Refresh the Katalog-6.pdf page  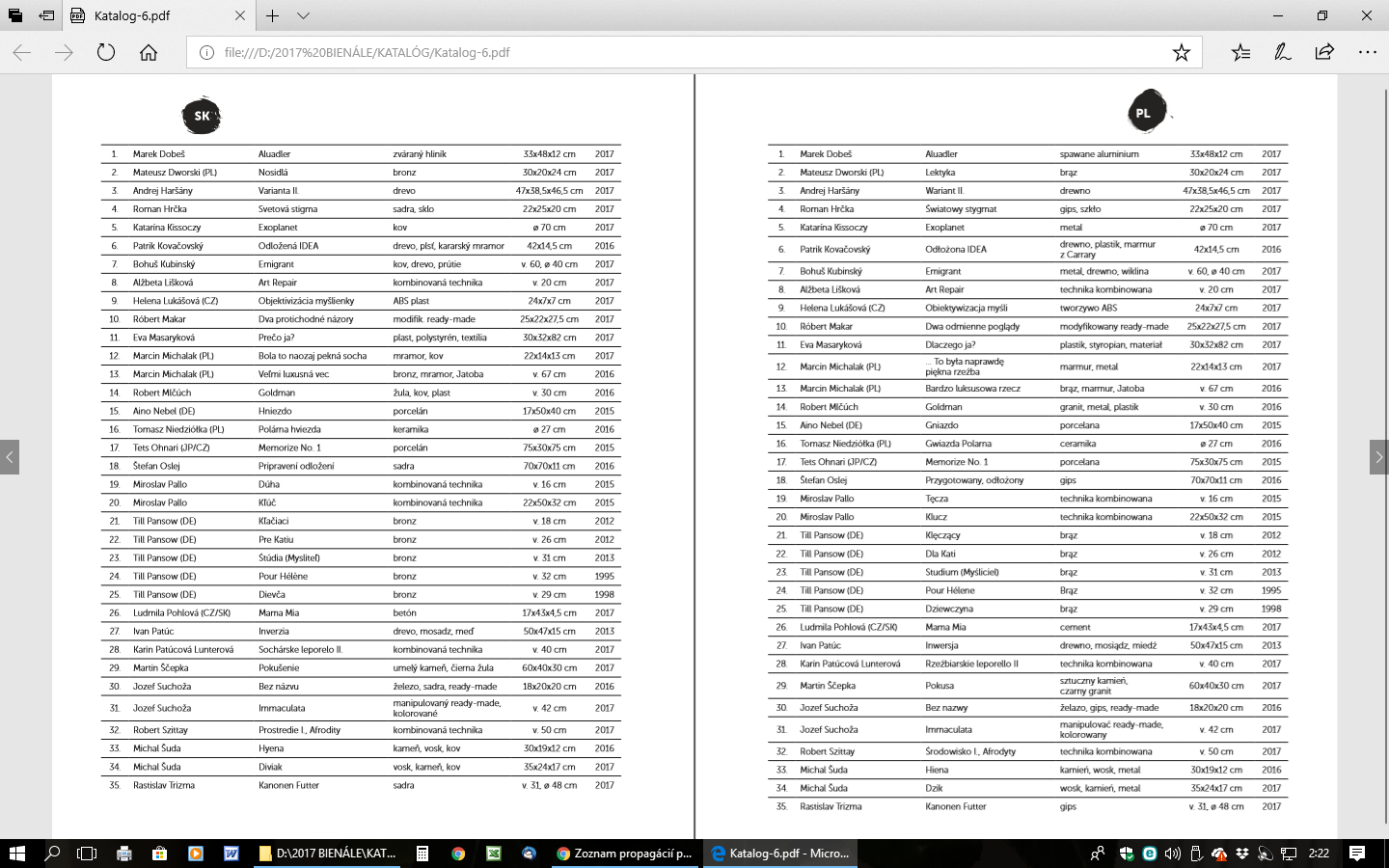click(x=106, y=53)
